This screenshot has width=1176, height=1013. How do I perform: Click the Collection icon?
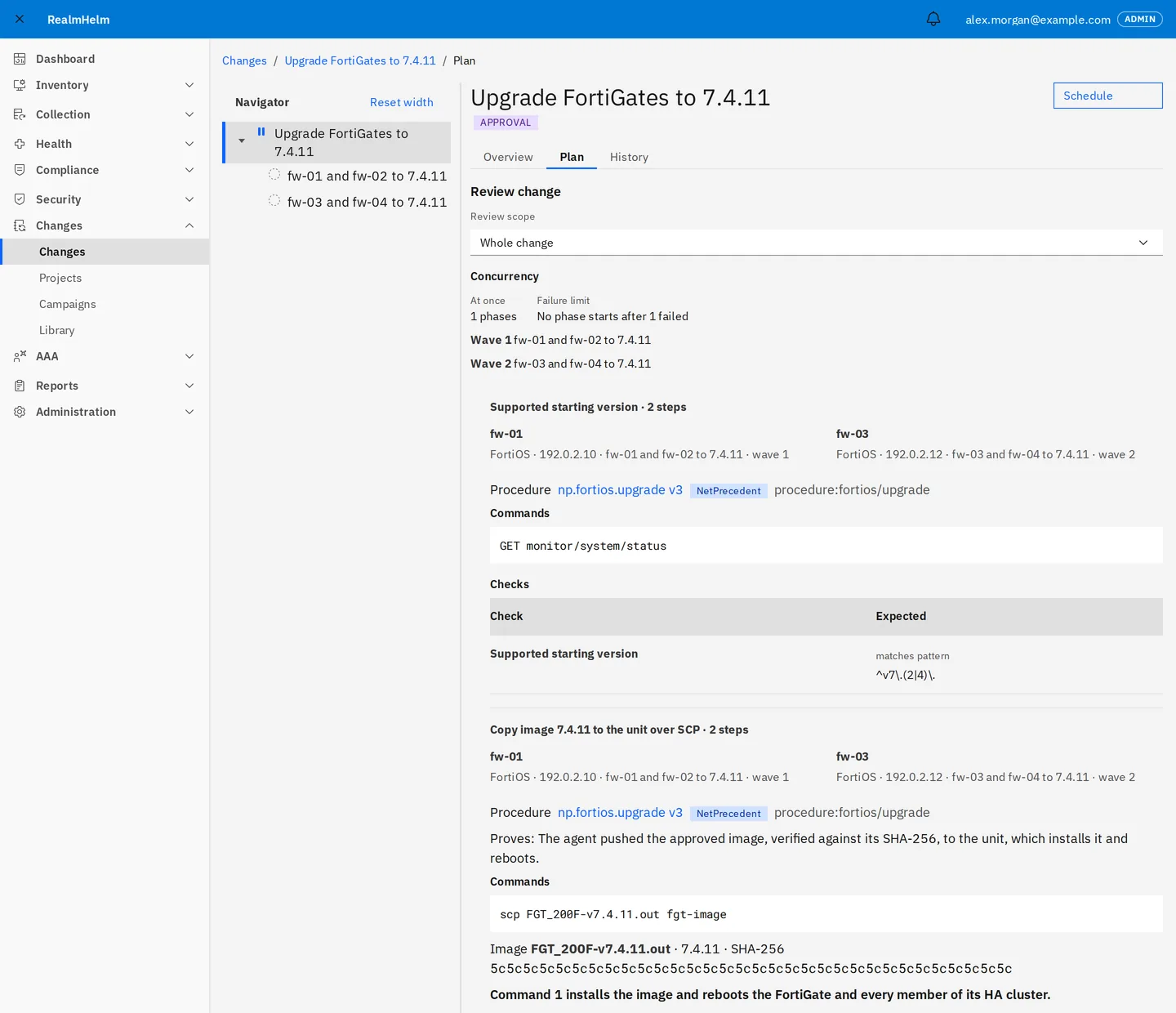coord(20,114)
